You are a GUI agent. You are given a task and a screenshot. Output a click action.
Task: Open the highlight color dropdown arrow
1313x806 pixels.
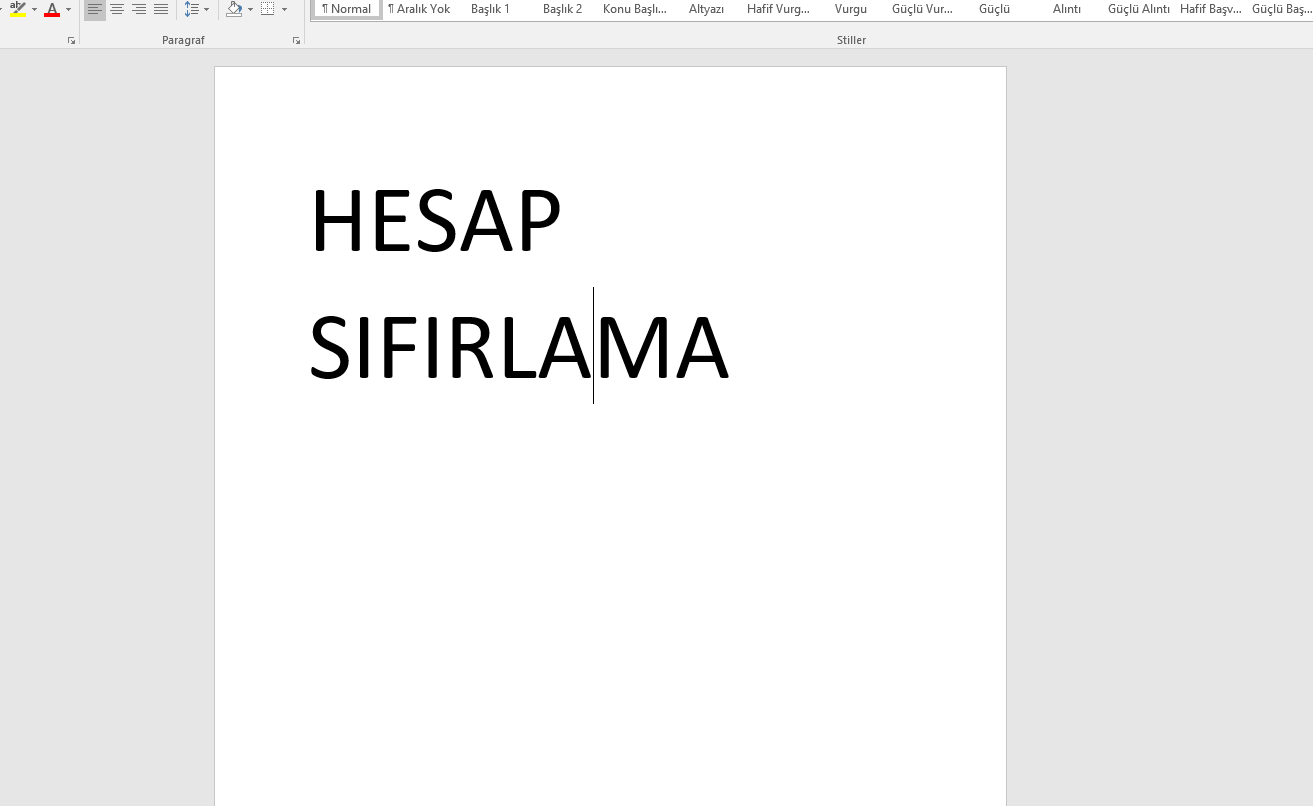click(34, 9)
